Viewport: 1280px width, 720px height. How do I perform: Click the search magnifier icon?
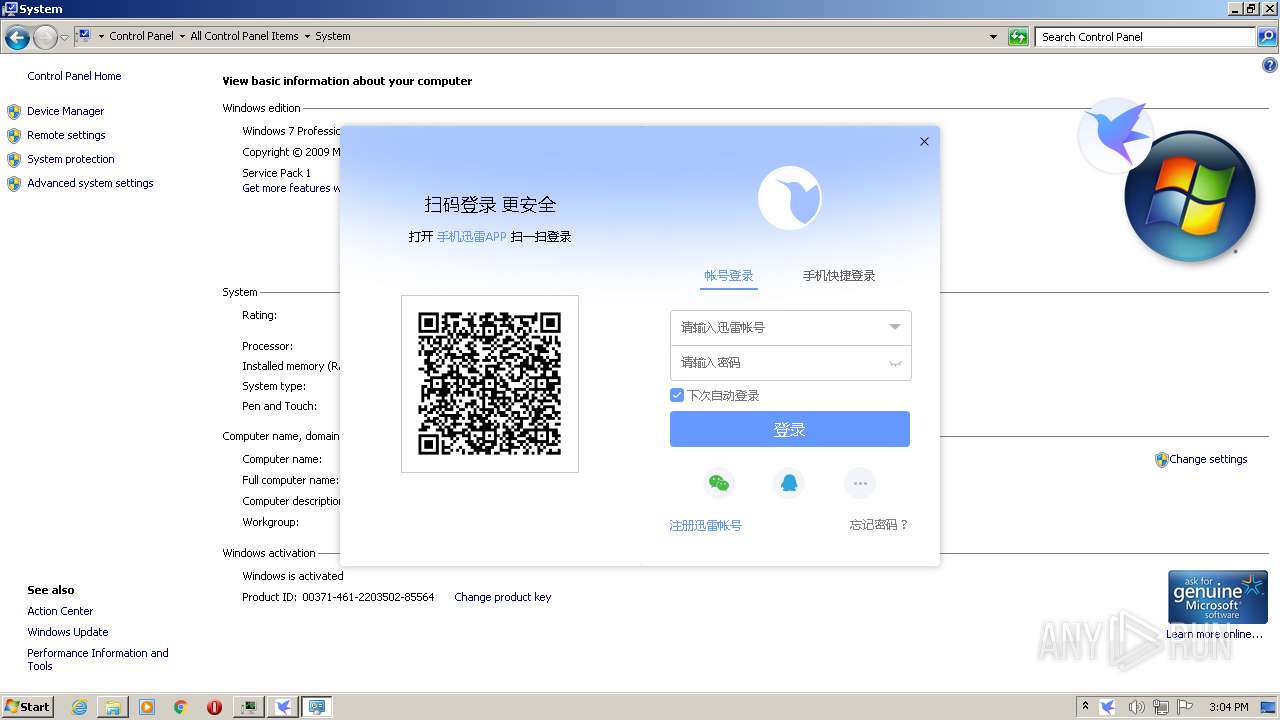1266,37
